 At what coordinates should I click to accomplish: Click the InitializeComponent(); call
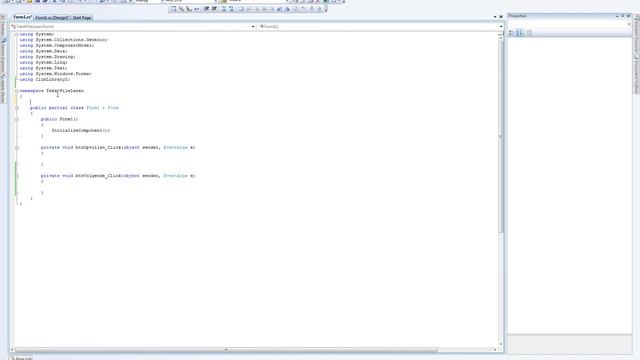[x=81, y=131]
